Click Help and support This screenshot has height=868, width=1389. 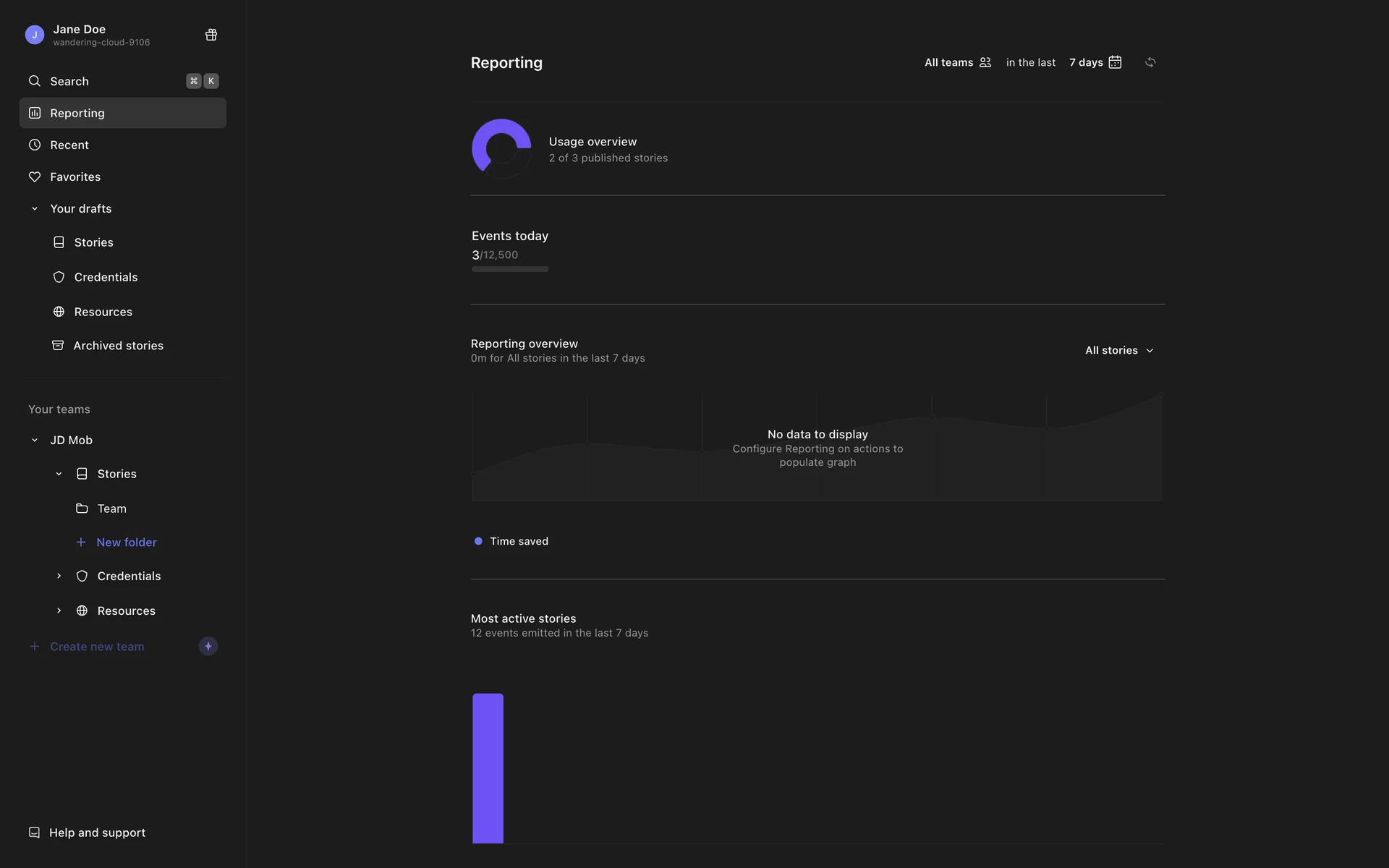(97, 833)
